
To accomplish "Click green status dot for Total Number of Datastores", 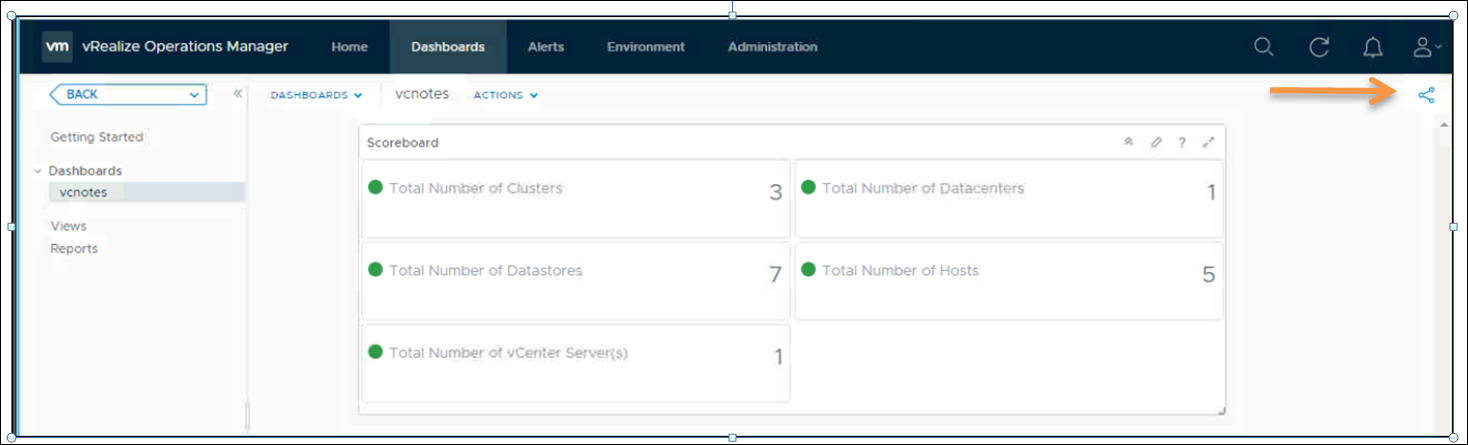I will coord(376,269).
